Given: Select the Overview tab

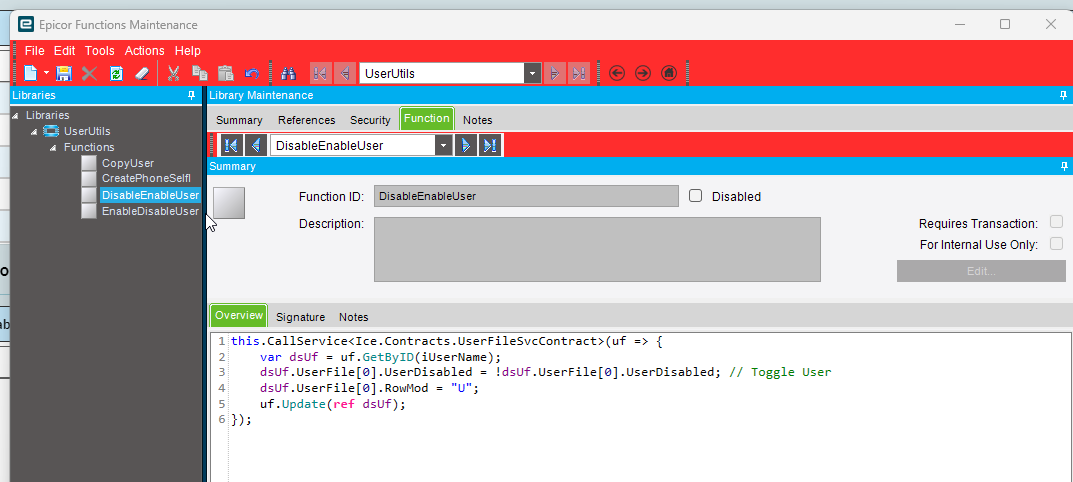Looking at the screenshot, I should click(238, 315).
